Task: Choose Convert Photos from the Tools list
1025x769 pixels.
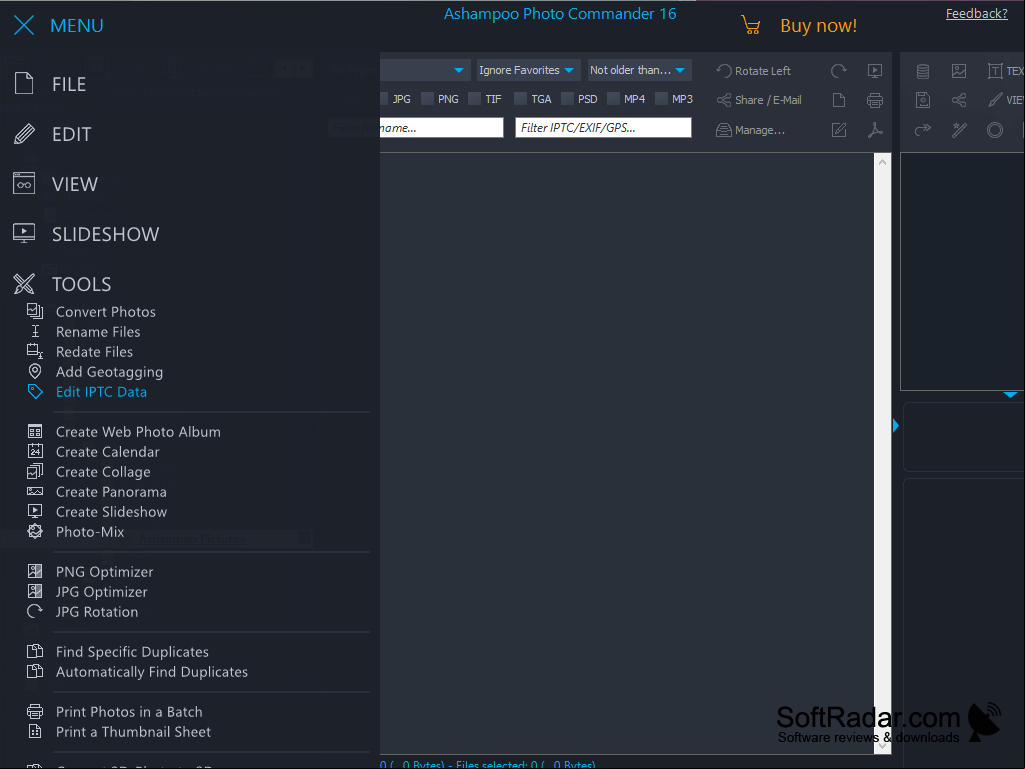Action: (x=105, y=312)
